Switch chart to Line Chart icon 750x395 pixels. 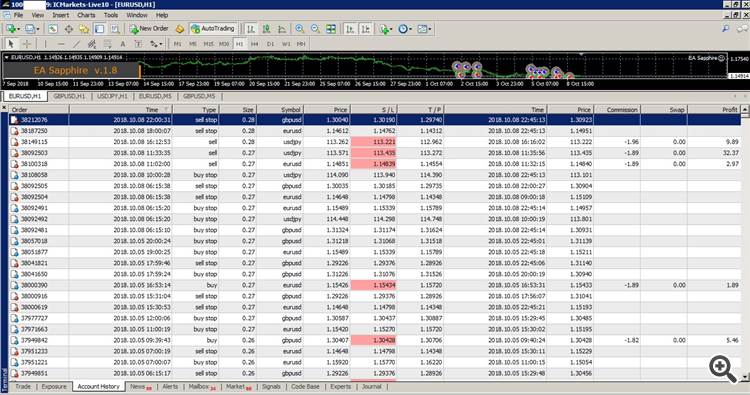tap(282, 29)
